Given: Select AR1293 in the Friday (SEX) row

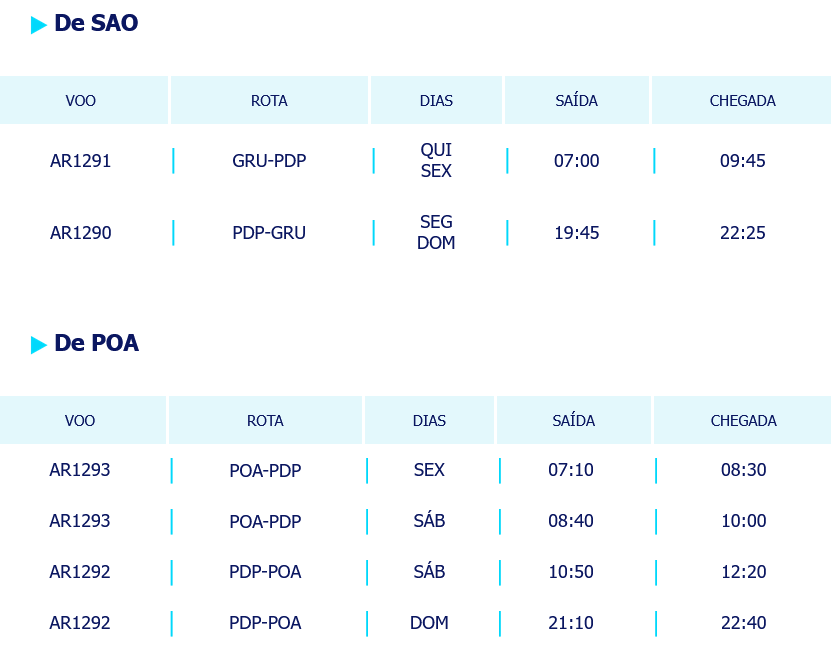Looking at the screenshot, I should click(x=80, y=470).
